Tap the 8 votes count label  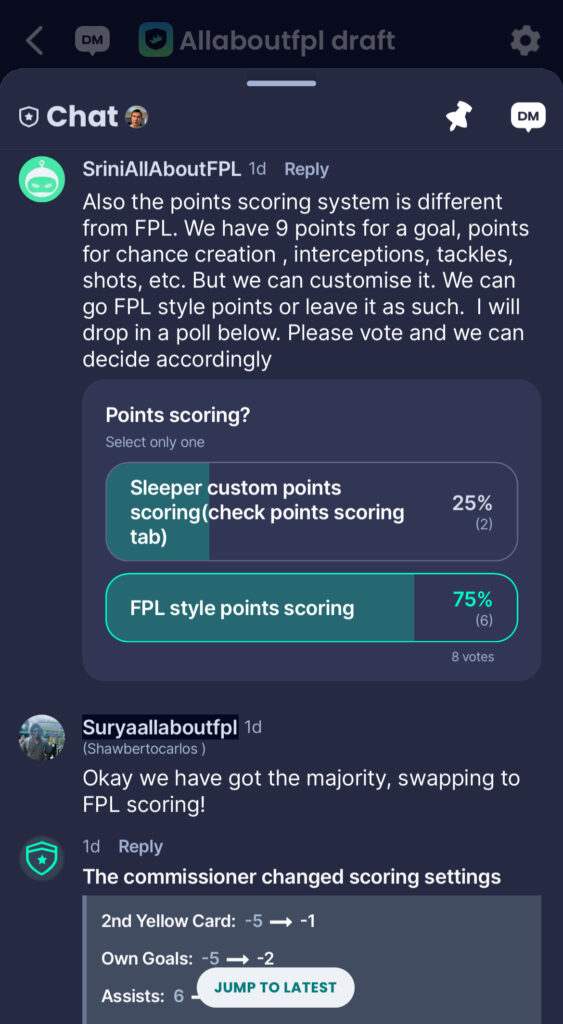point(473,657)
